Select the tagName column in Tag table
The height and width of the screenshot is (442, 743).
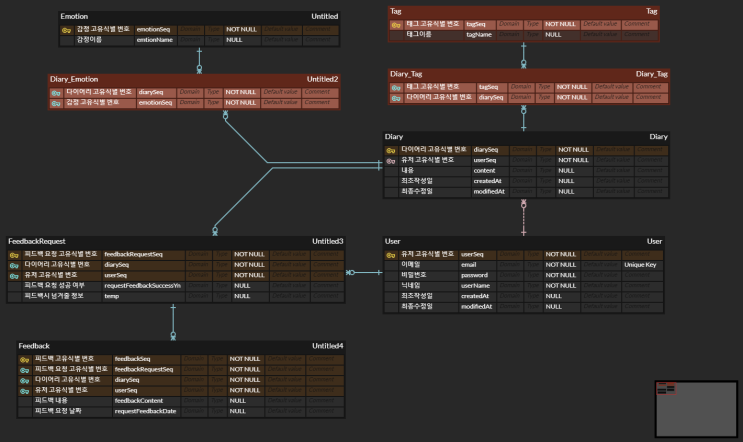point(479,35)
